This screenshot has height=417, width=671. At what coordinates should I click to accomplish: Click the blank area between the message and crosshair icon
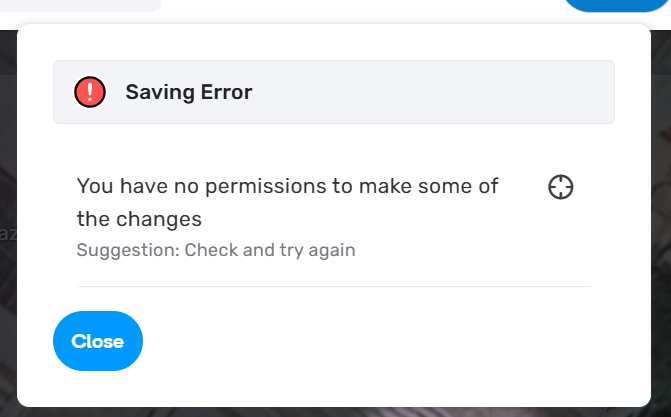coord(525,187)
